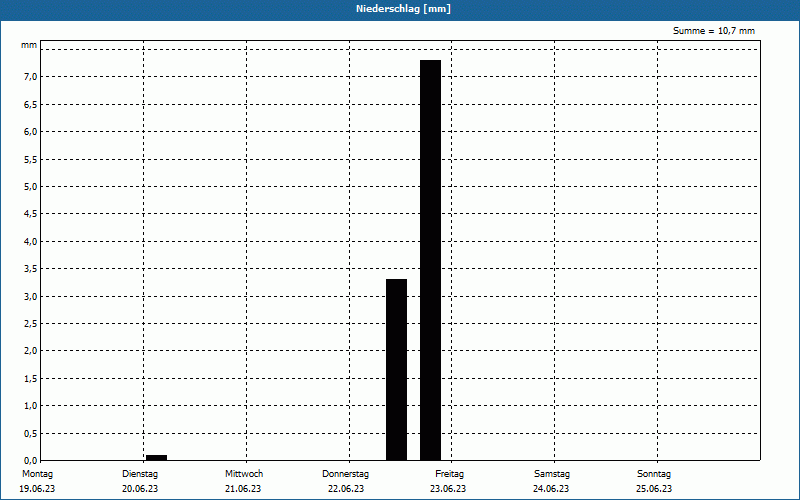Click the 6,5 y-axis value
This screenshot has height=500, width=800.
pos(31,104)
